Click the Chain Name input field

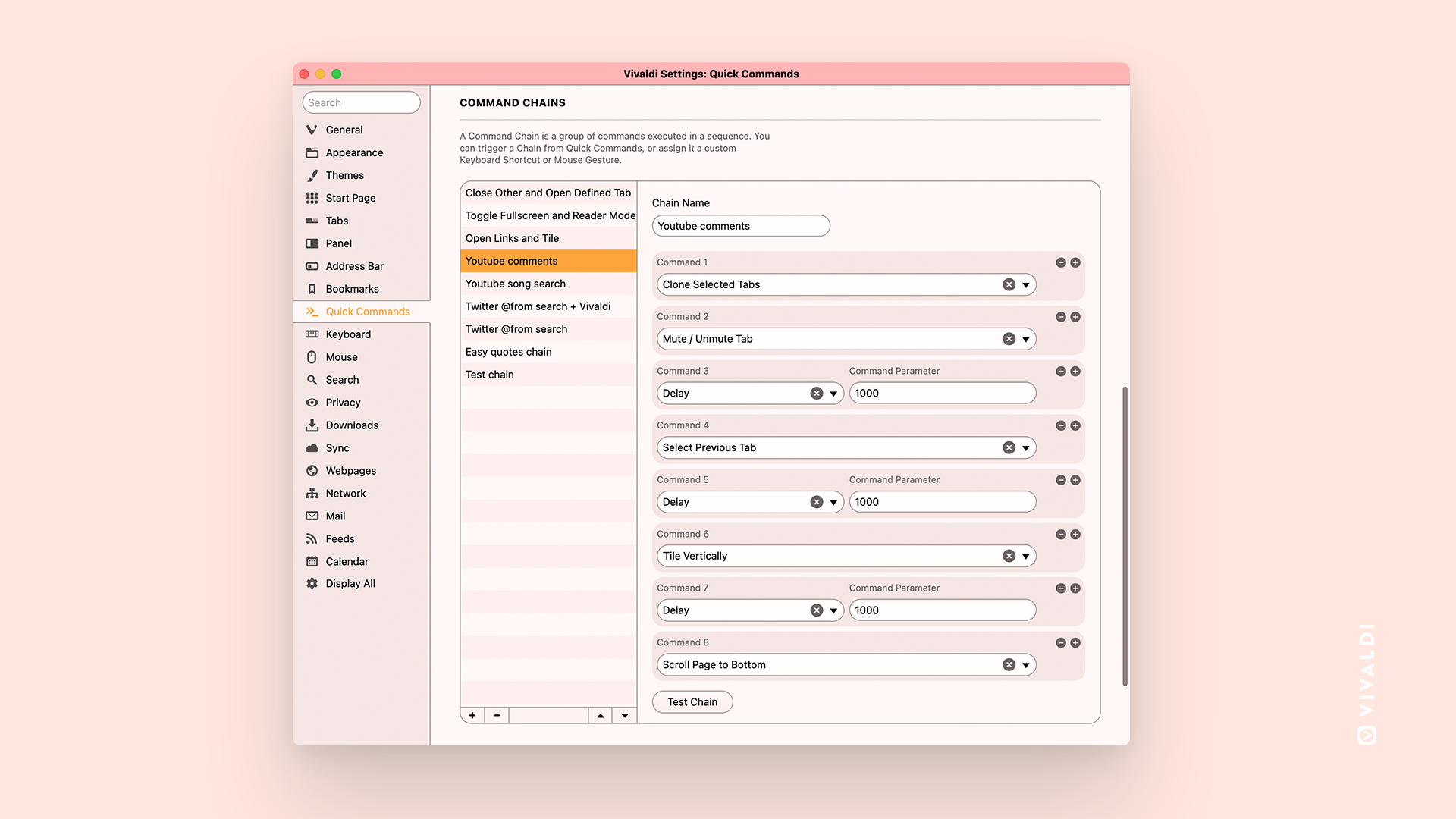tap(741, 226)
